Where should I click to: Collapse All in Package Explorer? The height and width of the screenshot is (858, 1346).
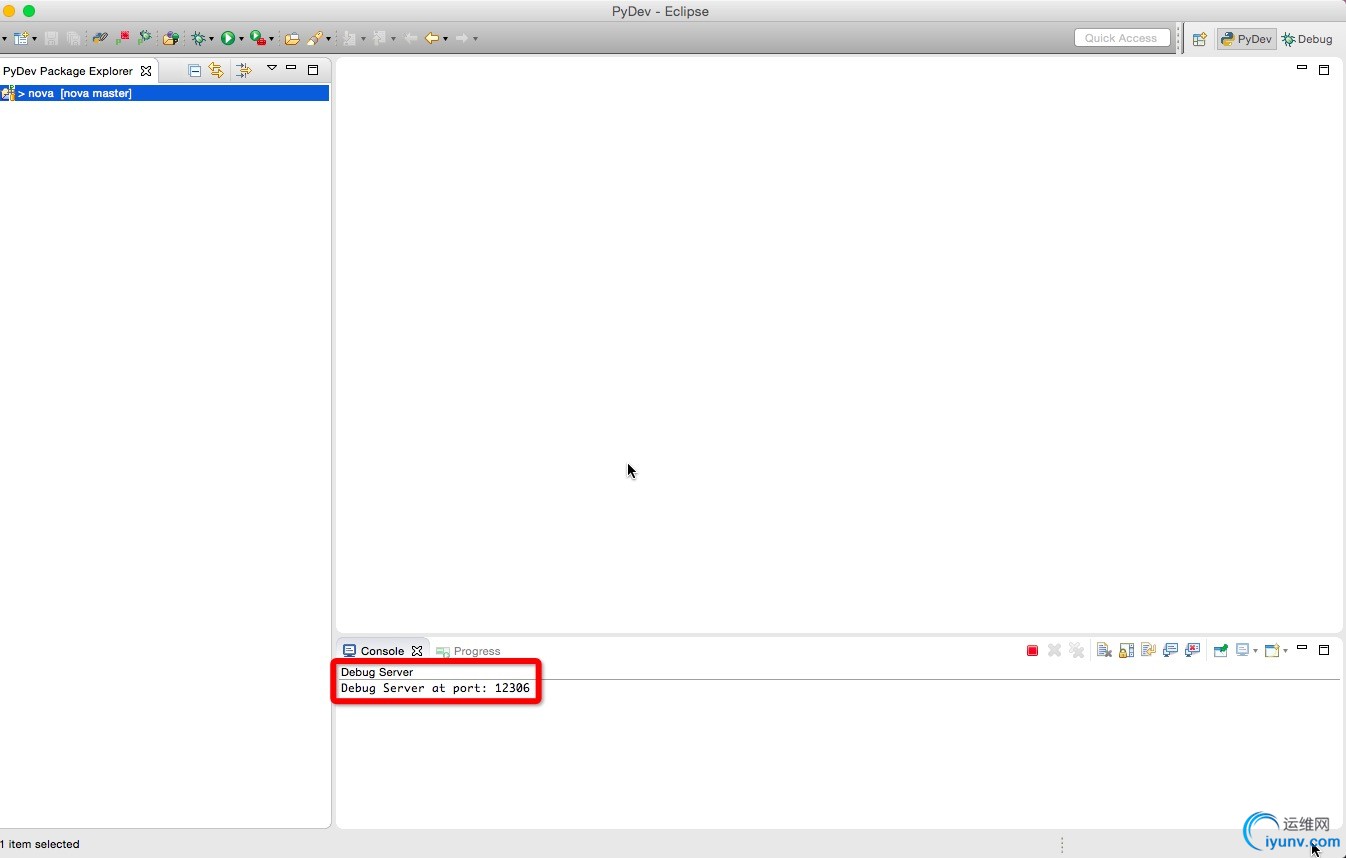(195, 70)
